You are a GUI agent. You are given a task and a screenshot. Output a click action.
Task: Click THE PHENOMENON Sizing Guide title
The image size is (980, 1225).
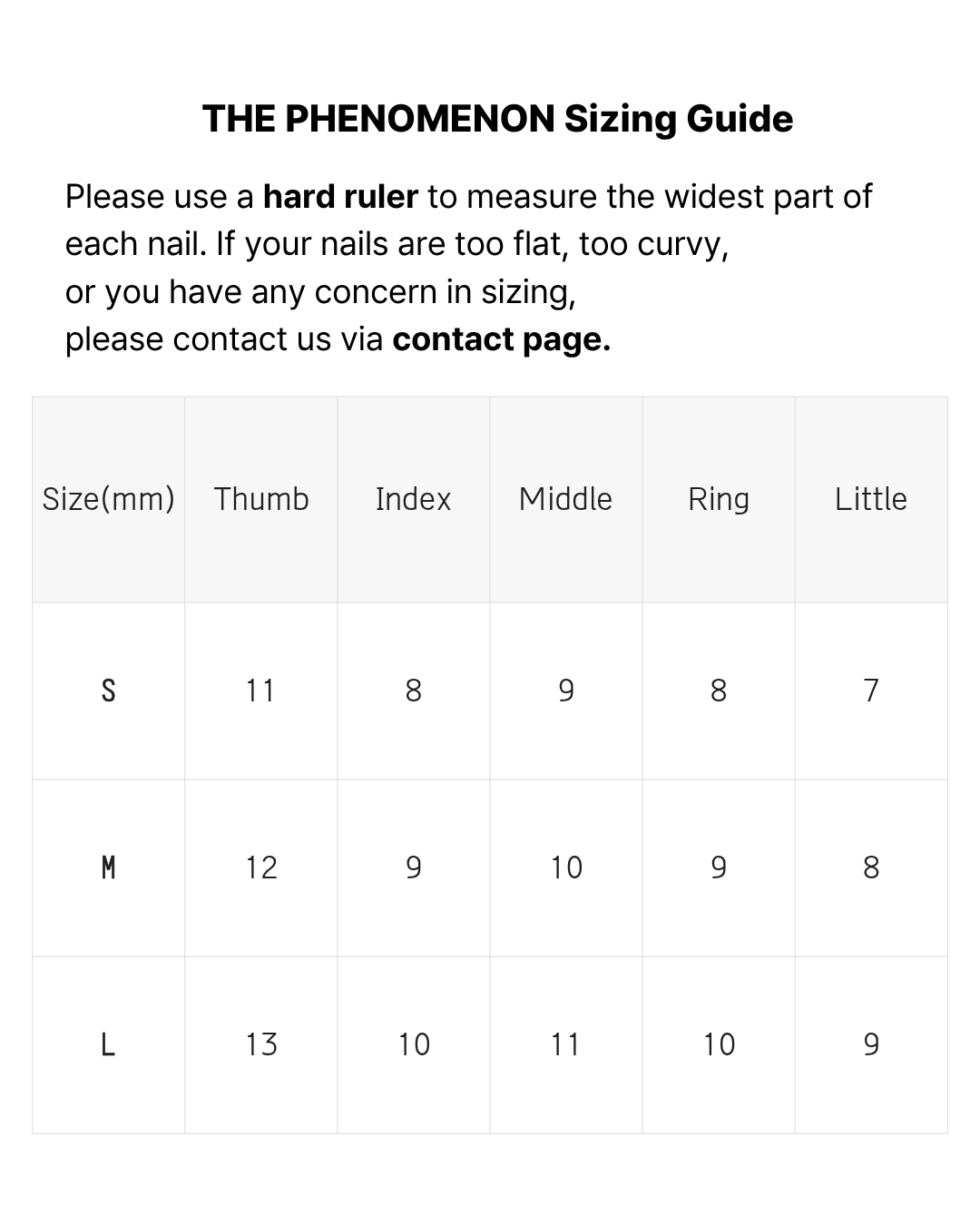[x=497, y=119]
